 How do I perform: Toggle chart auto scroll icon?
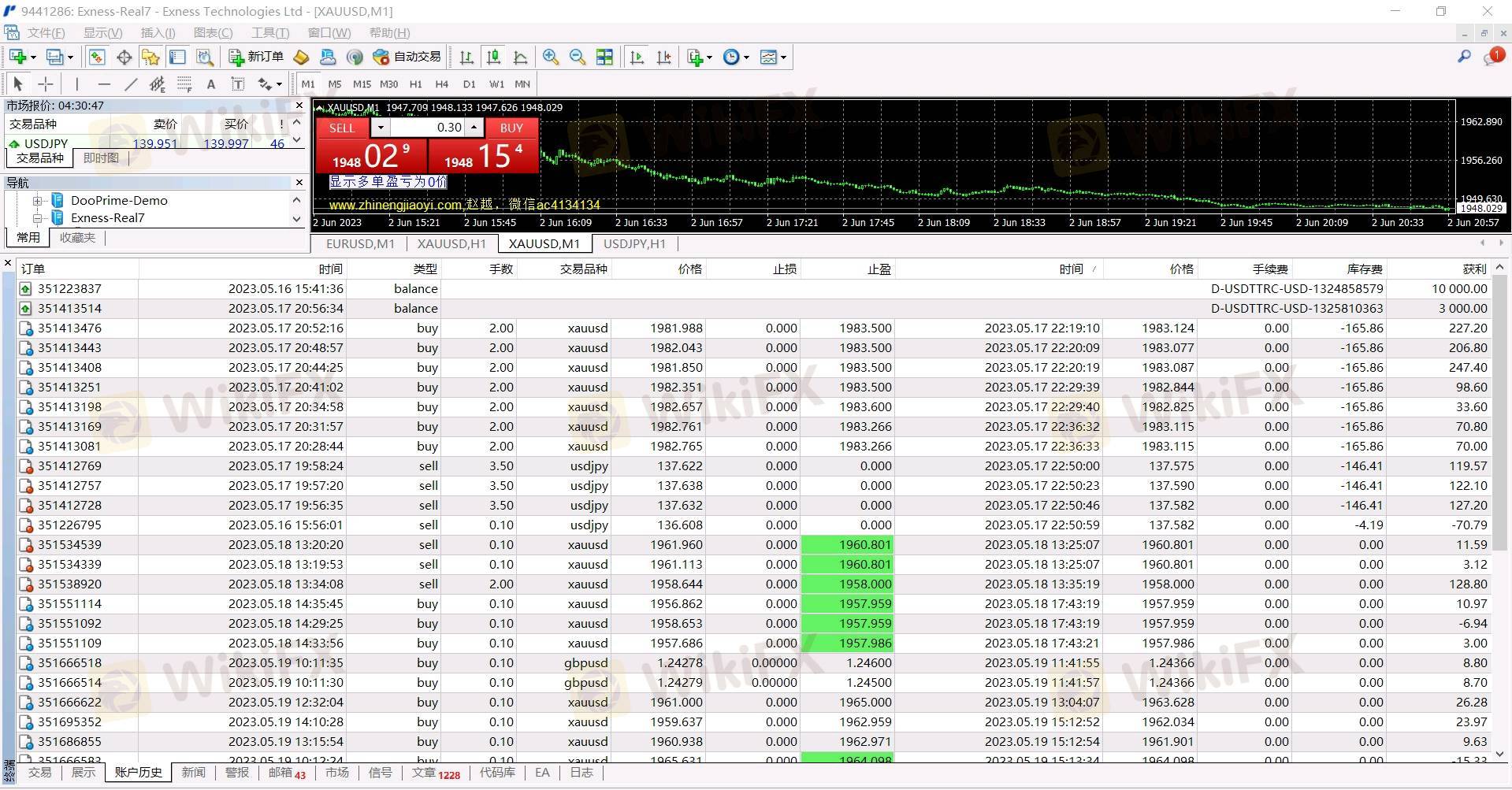tap(637, 57)
